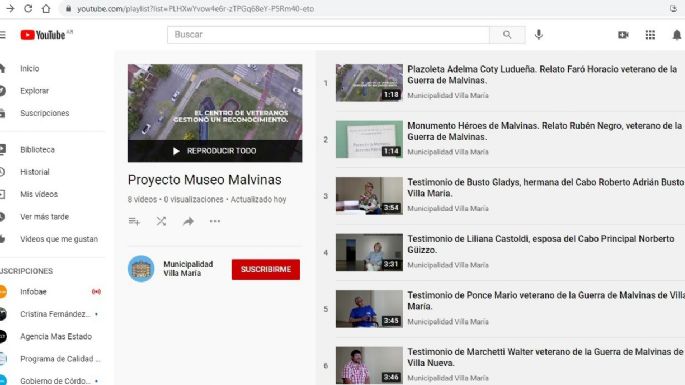Open title Testimonio de Marchetti Walter
Viewport: 685px width, 385px height.
click(x=546, y=357)
